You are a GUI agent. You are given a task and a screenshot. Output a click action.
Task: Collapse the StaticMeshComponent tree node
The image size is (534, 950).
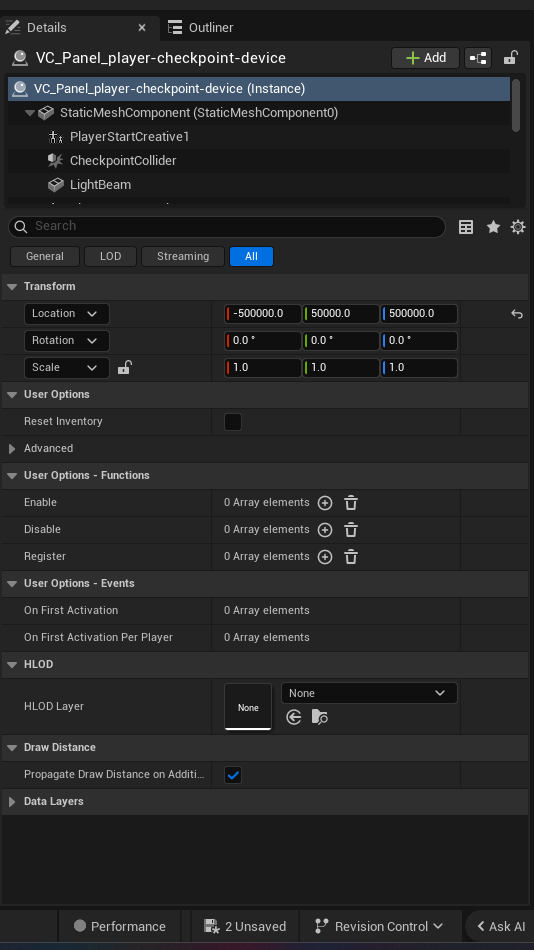(x=29, y=113)
